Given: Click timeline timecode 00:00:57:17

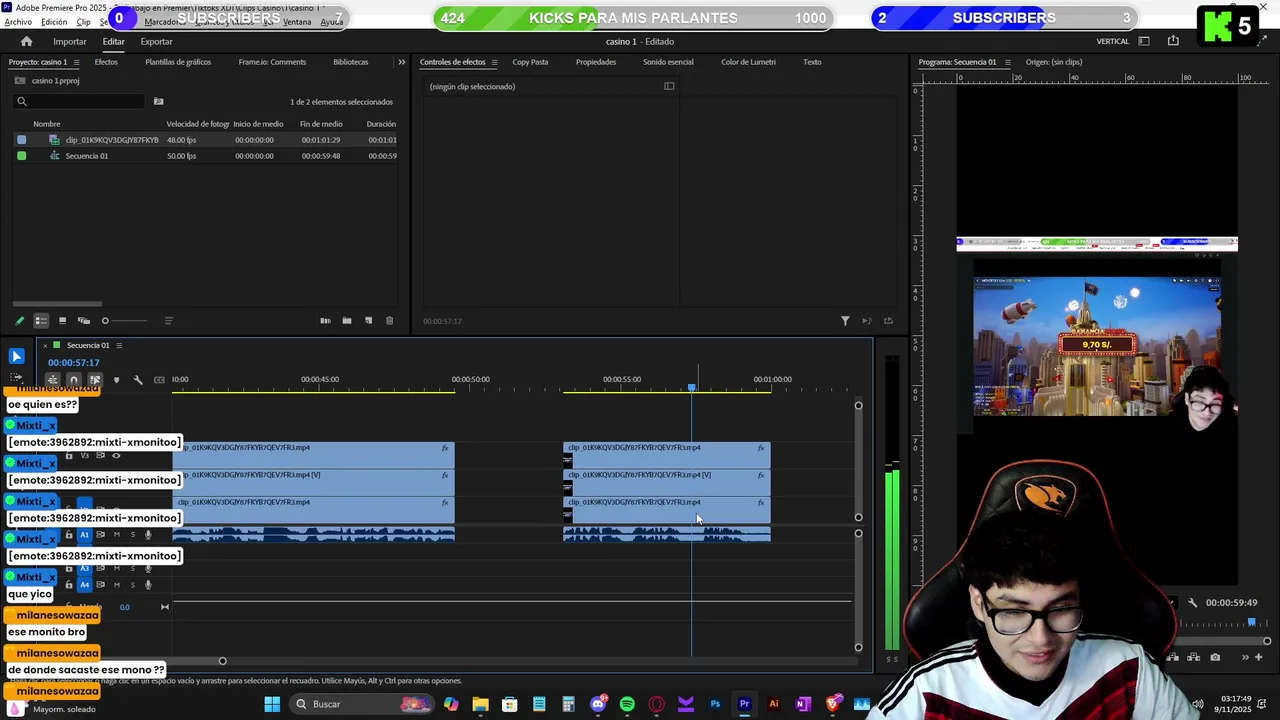Looking at the screenshot, I should tap(74, 363).
